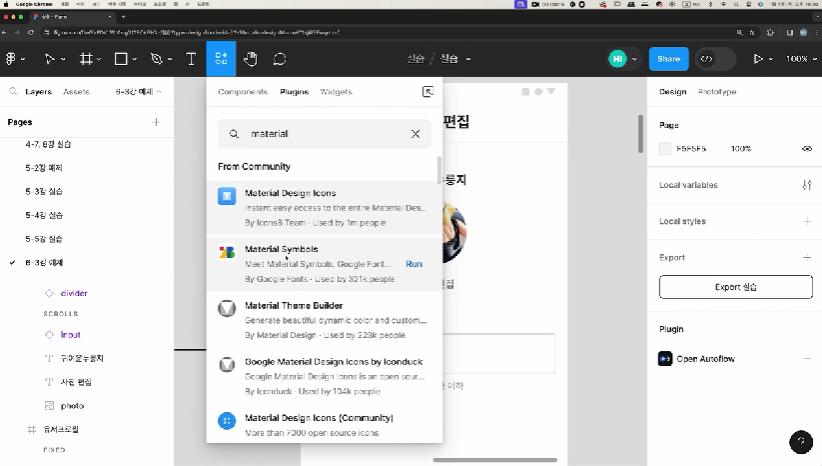Screen dimensions: 822x466
Task: Select the photo layer
Action: 72,406
